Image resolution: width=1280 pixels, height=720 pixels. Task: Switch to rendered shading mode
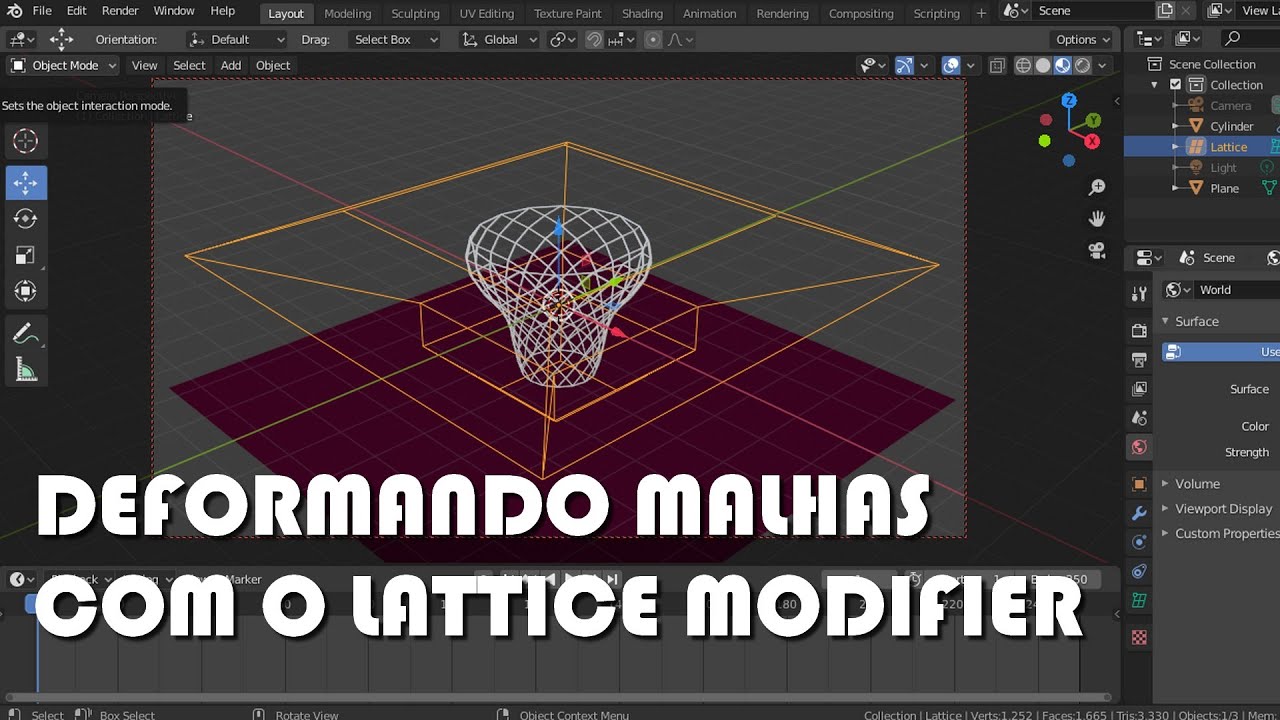click(1082, 65)
